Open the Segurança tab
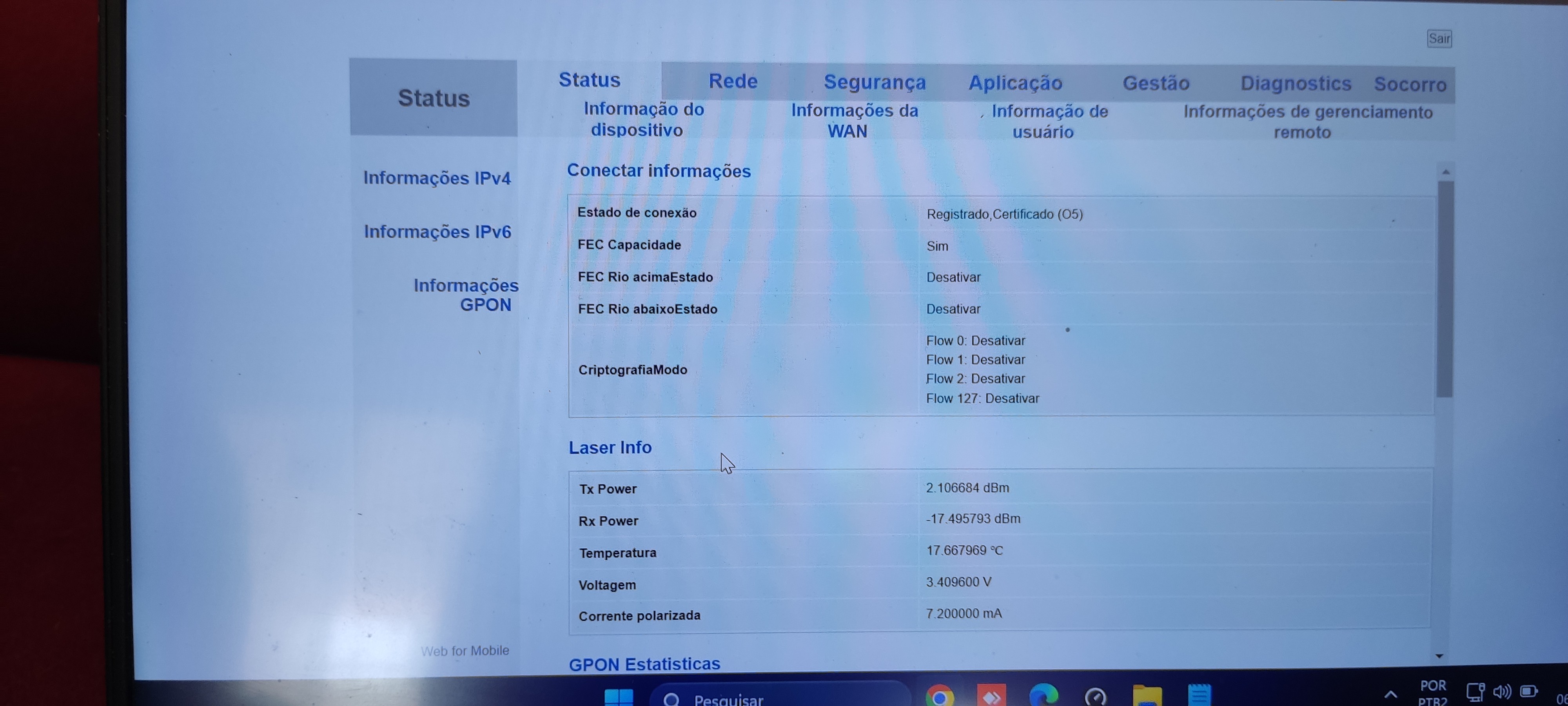 click(874, 82)
